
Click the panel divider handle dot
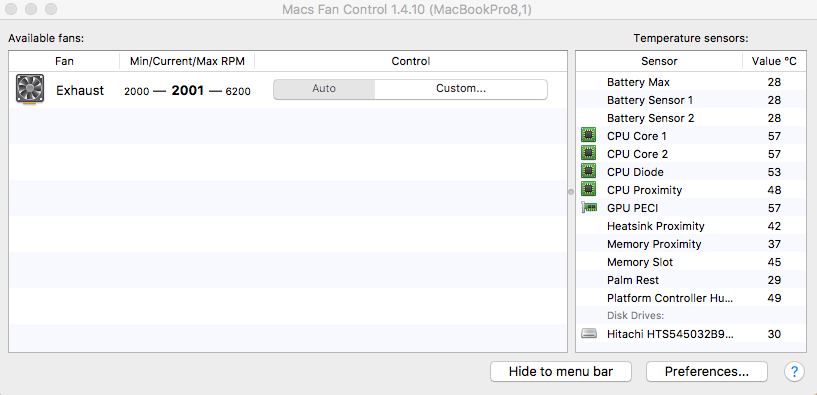coord(571,192)
